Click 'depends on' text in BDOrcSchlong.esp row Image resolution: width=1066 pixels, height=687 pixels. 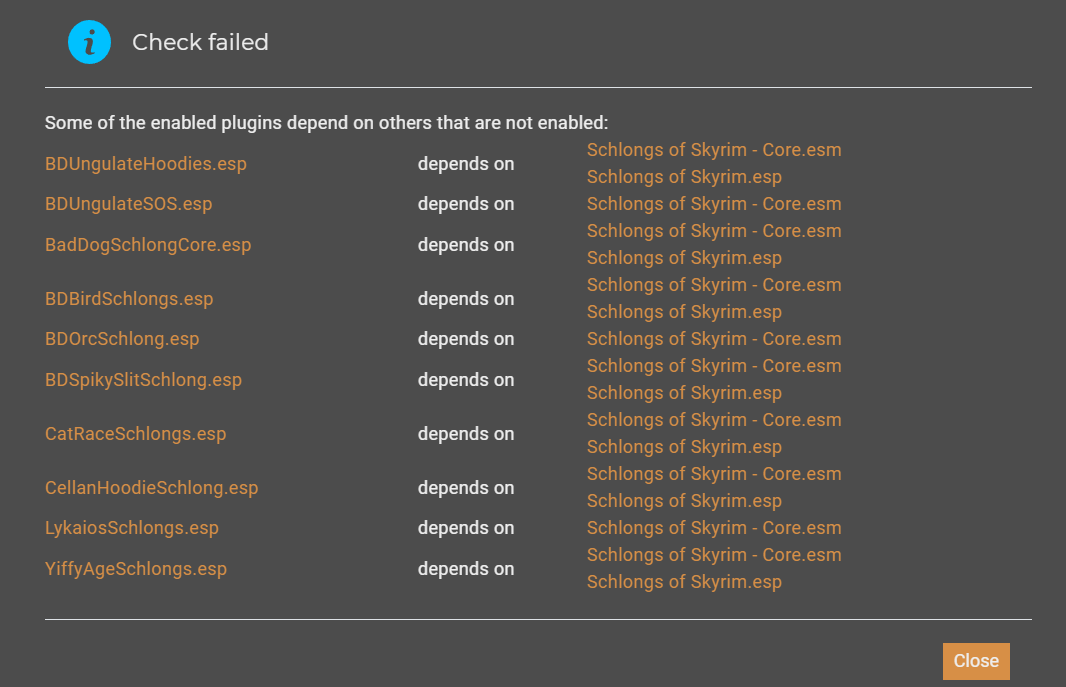pos(466,339)
